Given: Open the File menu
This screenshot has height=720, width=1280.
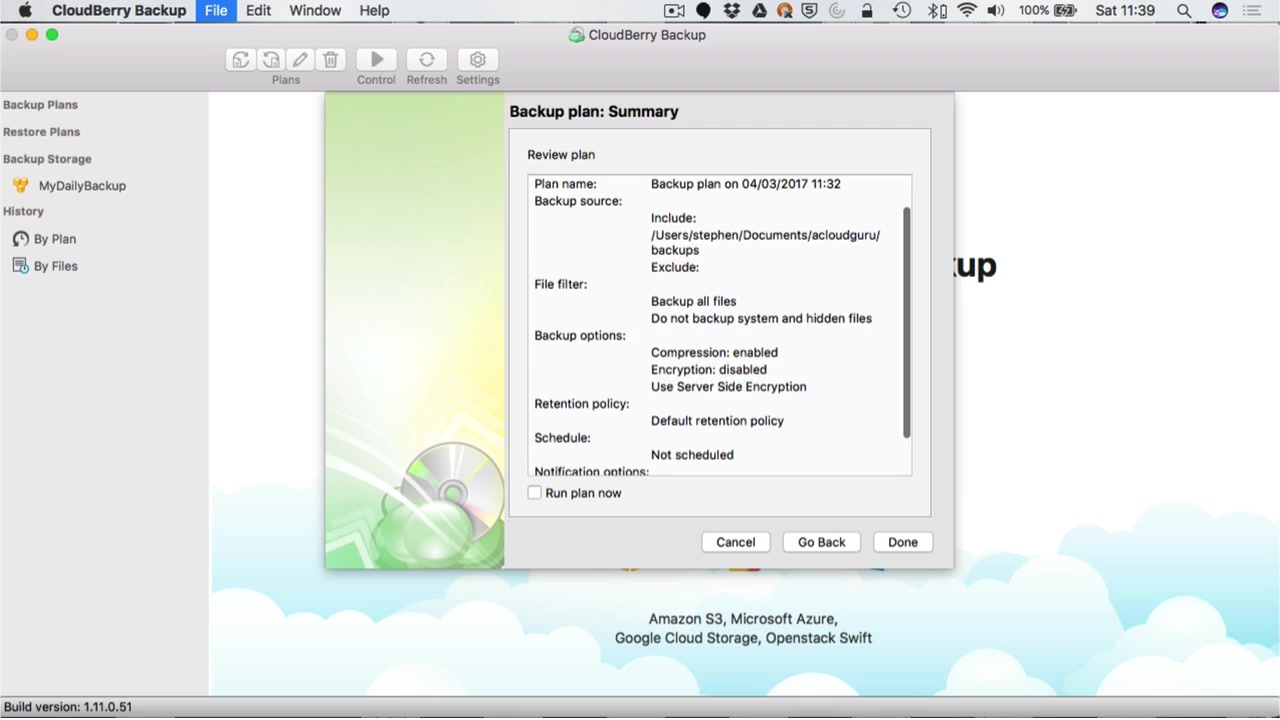Looking at the screenshot, I should coord(216,11).
